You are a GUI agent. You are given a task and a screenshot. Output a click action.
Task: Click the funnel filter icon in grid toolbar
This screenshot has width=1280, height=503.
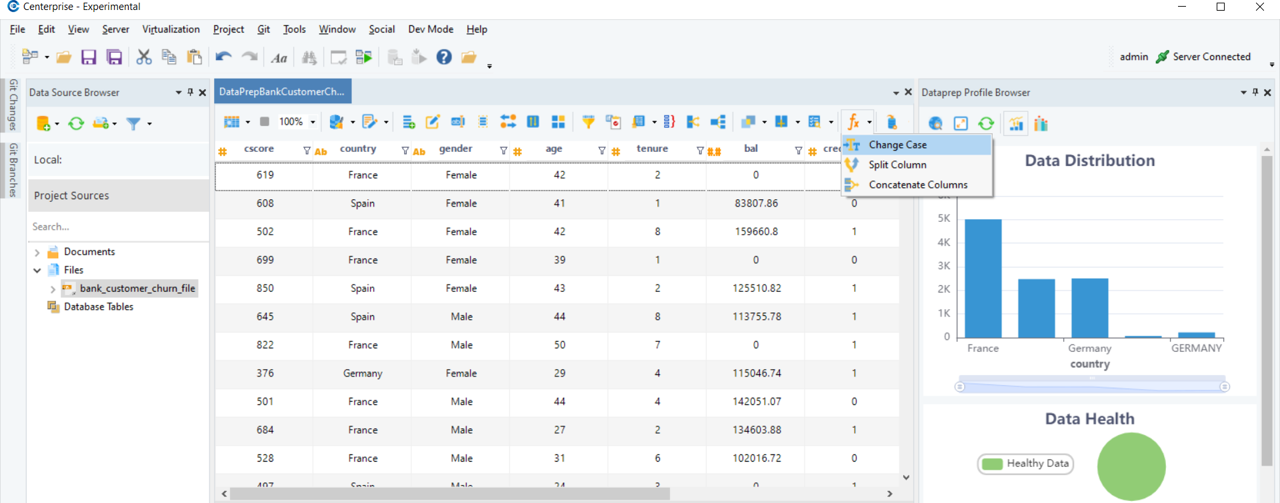(588, 122)
